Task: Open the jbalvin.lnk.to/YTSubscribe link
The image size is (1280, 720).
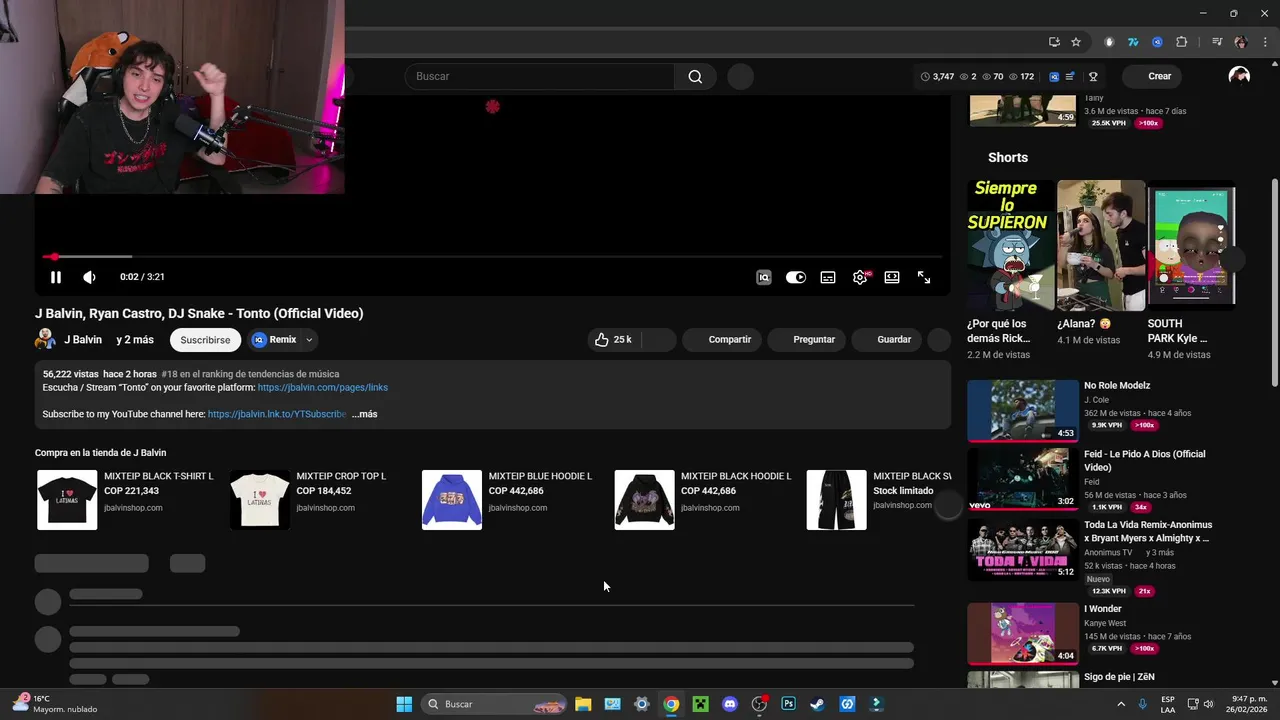Action: pyautogui.click(x=277, y=414)
